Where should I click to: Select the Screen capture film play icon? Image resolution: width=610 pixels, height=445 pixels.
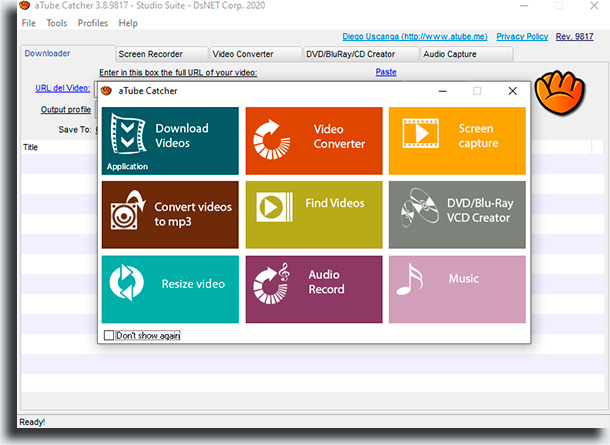pyautogui.click(x=421, y=133)
